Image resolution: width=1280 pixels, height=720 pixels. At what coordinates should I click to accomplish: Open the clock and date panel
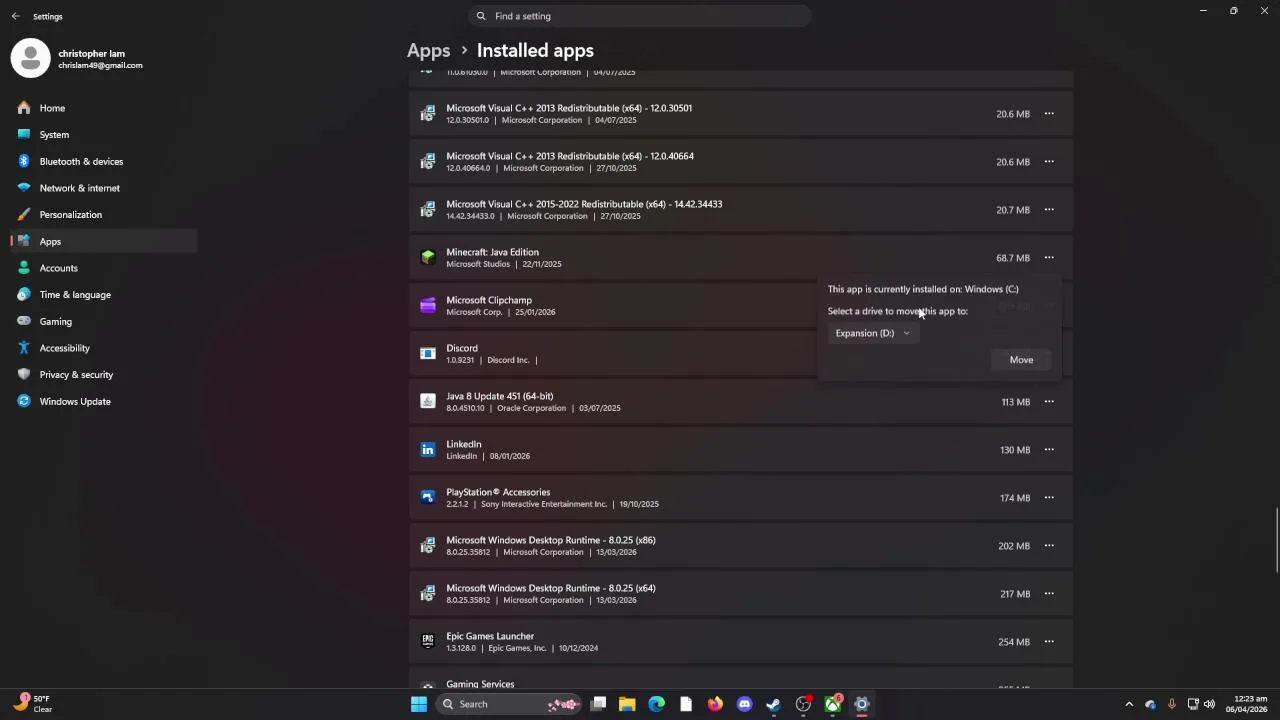point(1246,704)
